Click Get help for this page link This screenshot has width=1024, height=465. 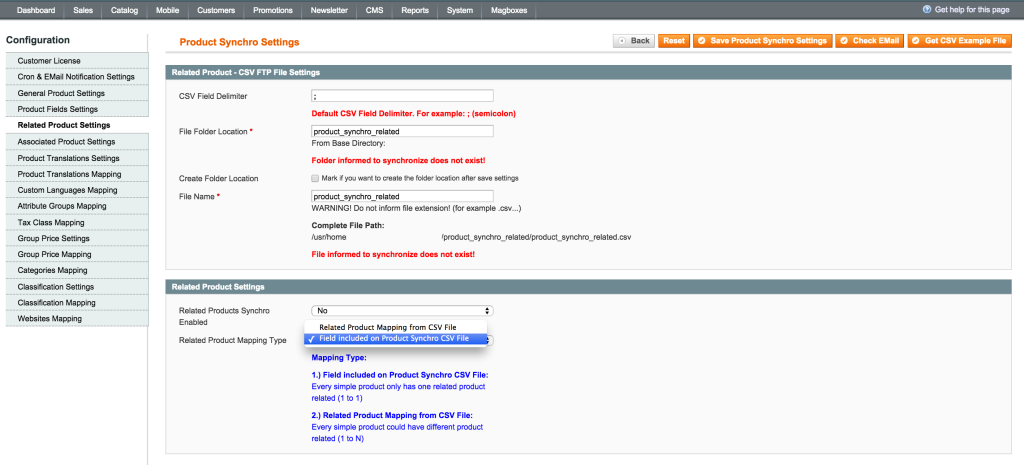[972, 10]
